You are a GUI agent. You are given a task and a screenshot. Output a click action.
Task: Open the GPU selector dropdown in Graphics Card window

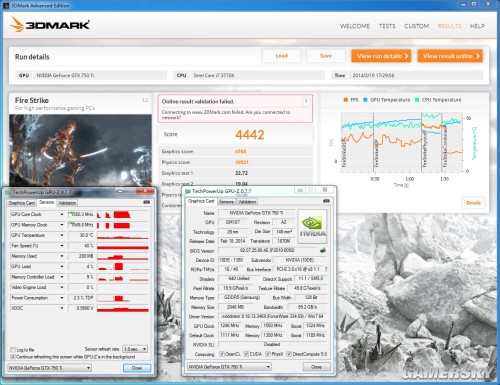pyautogui.click(x=229, y=367)
